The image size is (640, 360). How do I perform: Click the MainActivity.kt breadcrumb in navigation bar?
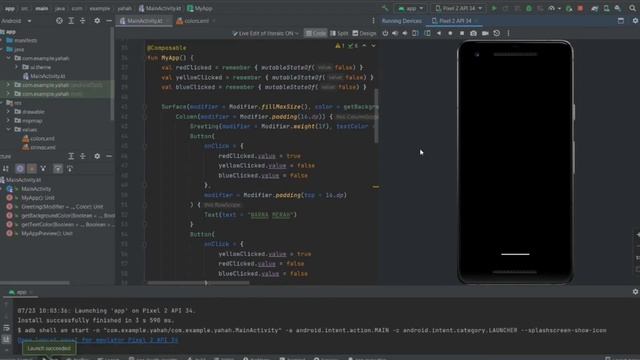pos(160,8)
